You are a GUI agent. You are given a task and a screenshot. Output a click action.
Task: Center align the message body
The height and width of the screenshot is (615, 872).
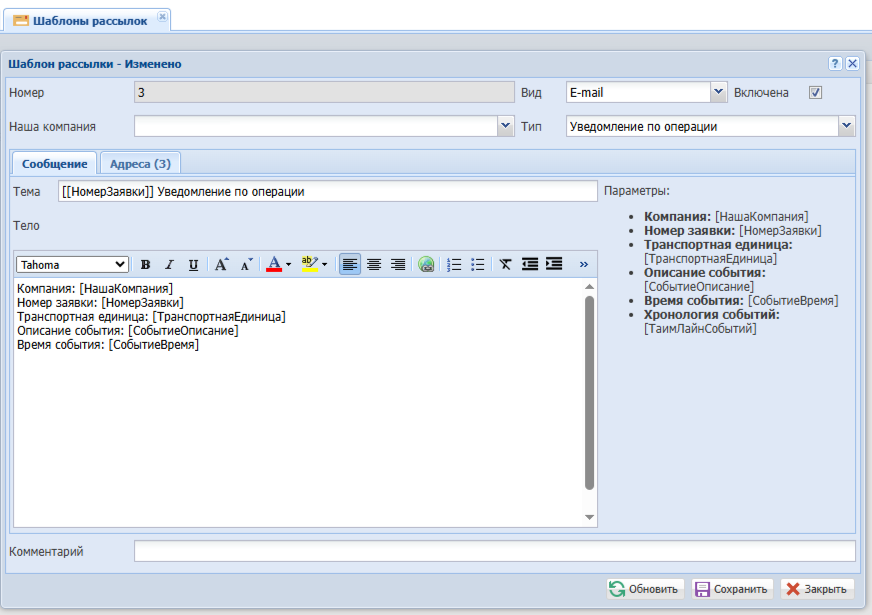pyautogui.click(x=374, y=265)
